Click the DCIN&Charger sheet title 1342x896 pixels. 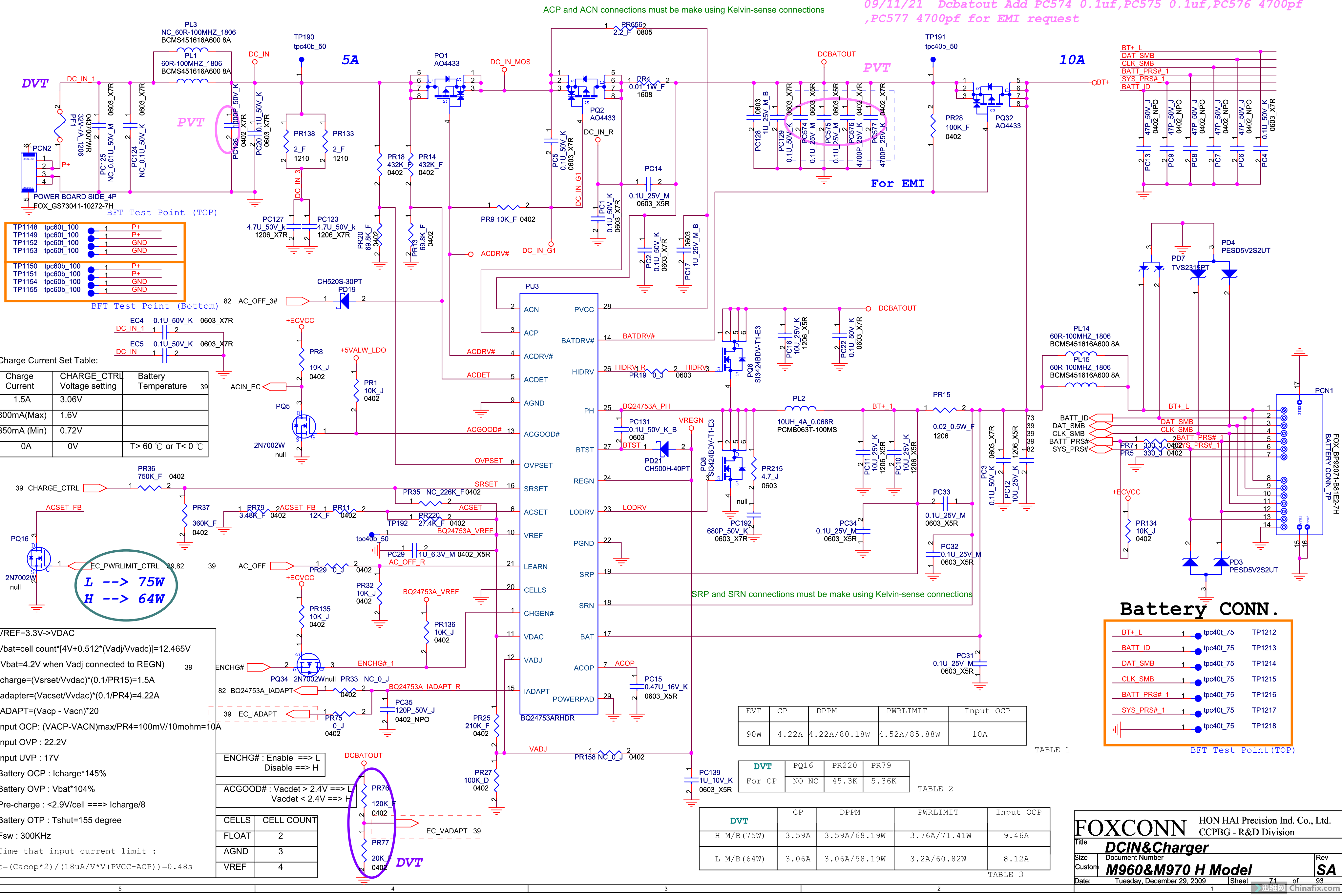click(1157, 847)
